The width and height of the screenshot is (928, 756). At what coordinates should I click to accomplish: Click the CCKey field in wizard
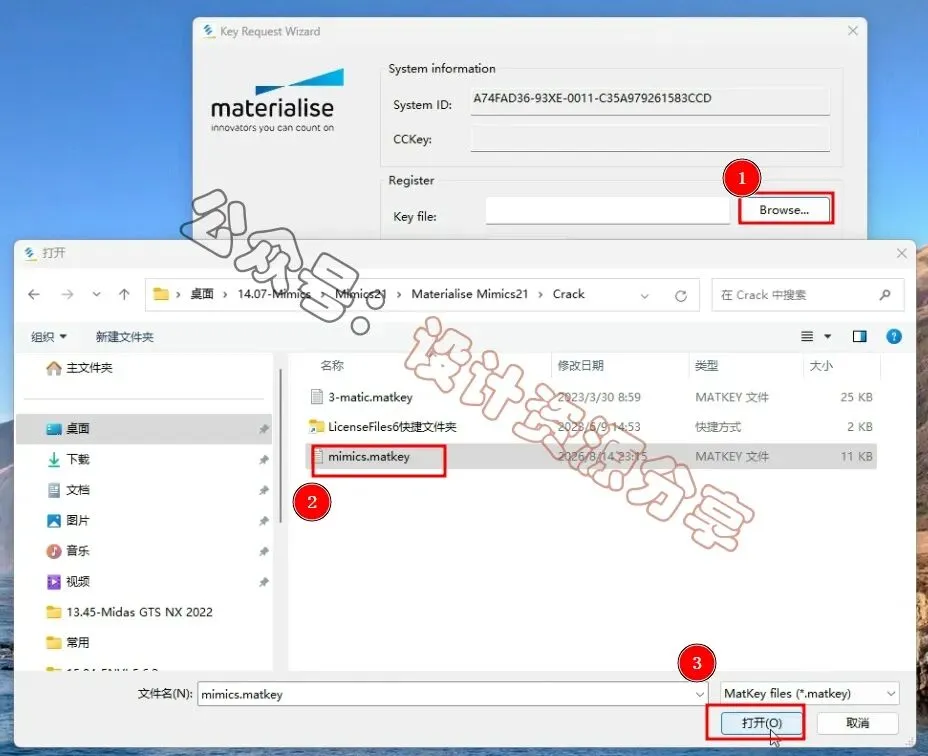tap(650, 139)
